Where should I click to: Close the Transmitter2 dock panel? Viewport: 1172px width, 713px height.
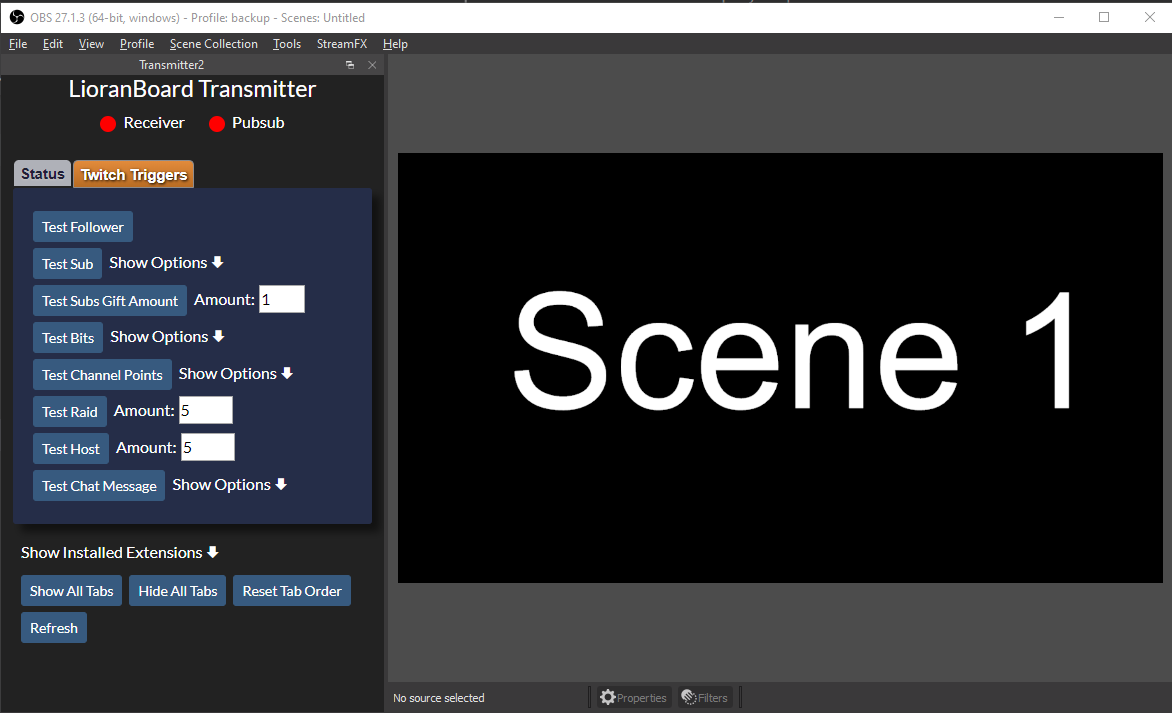click(372, 65)
